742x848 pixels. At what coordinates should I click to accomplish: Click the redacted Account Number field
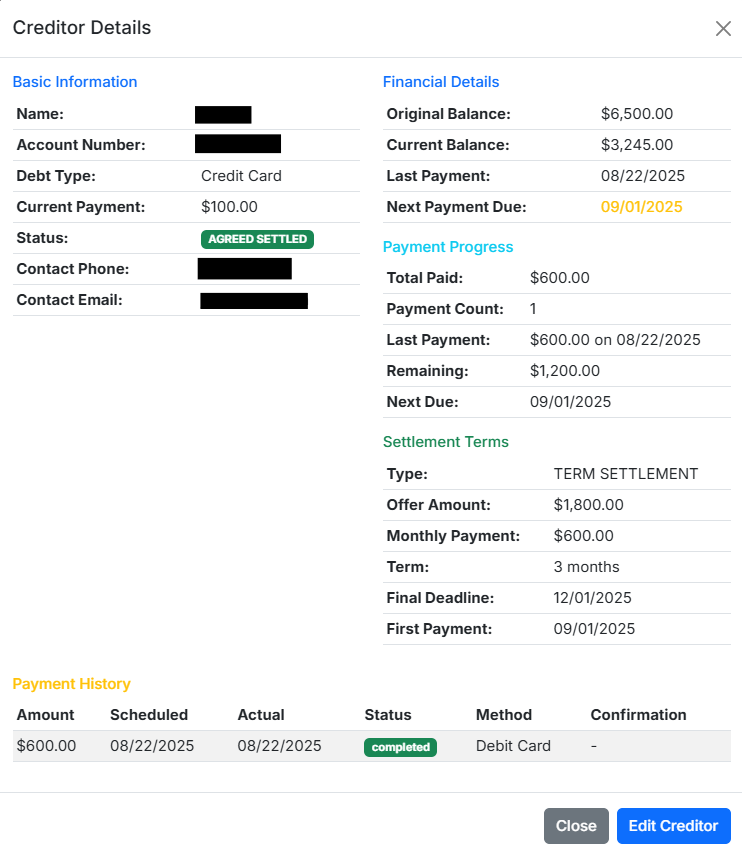pos(237,144)
